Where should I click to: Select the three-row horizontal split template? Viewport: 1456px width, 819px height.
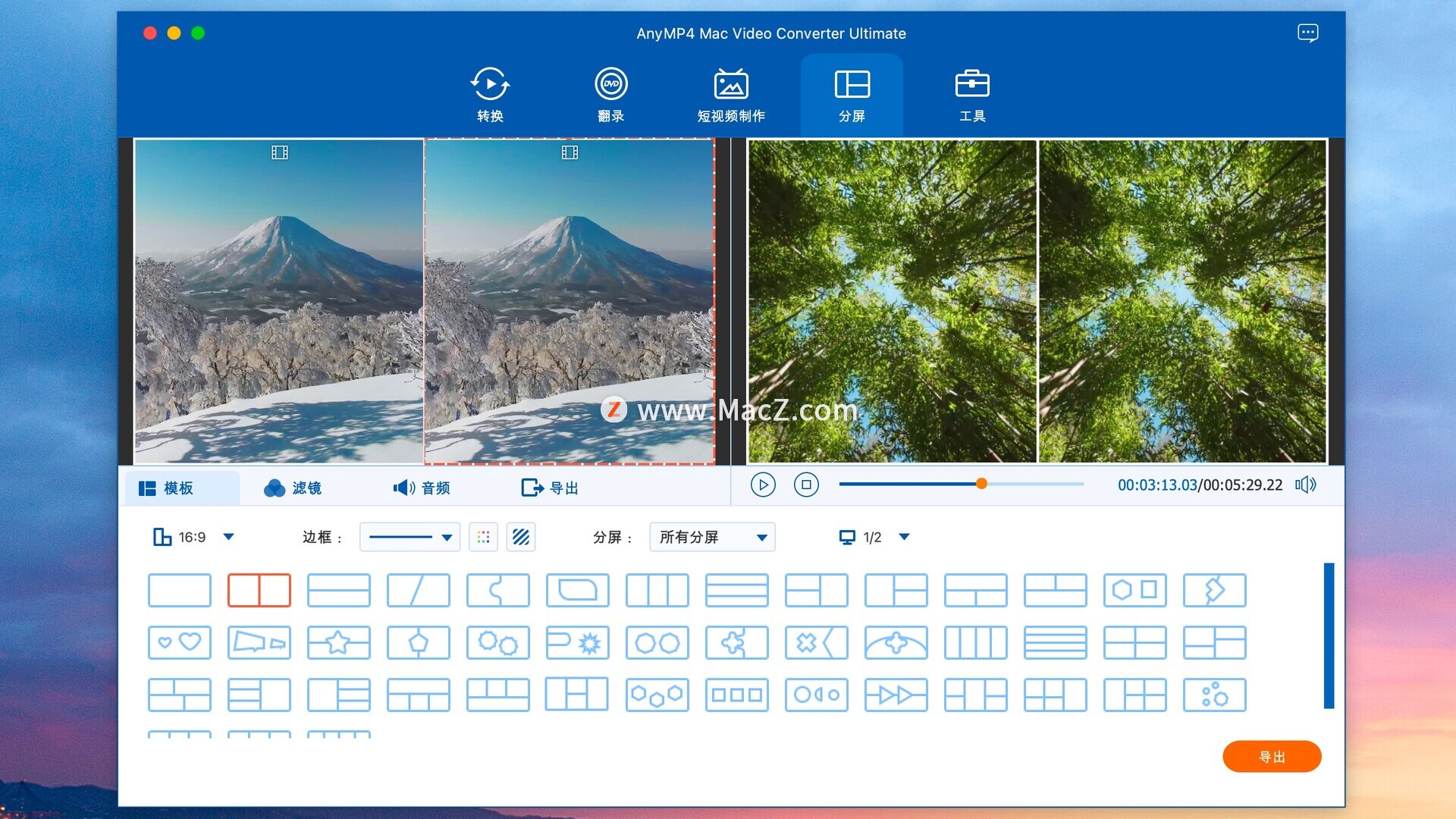(737, 590)
